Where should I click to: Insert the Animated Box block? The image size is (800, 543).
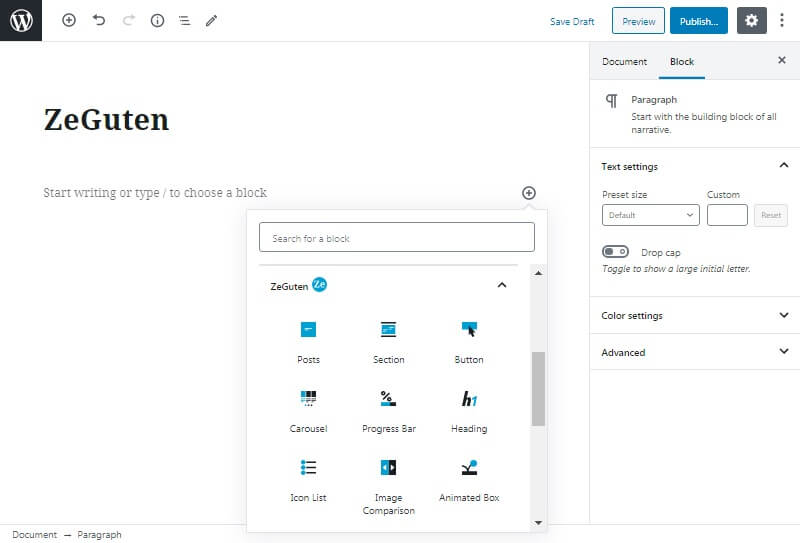(x=469, y=480)
